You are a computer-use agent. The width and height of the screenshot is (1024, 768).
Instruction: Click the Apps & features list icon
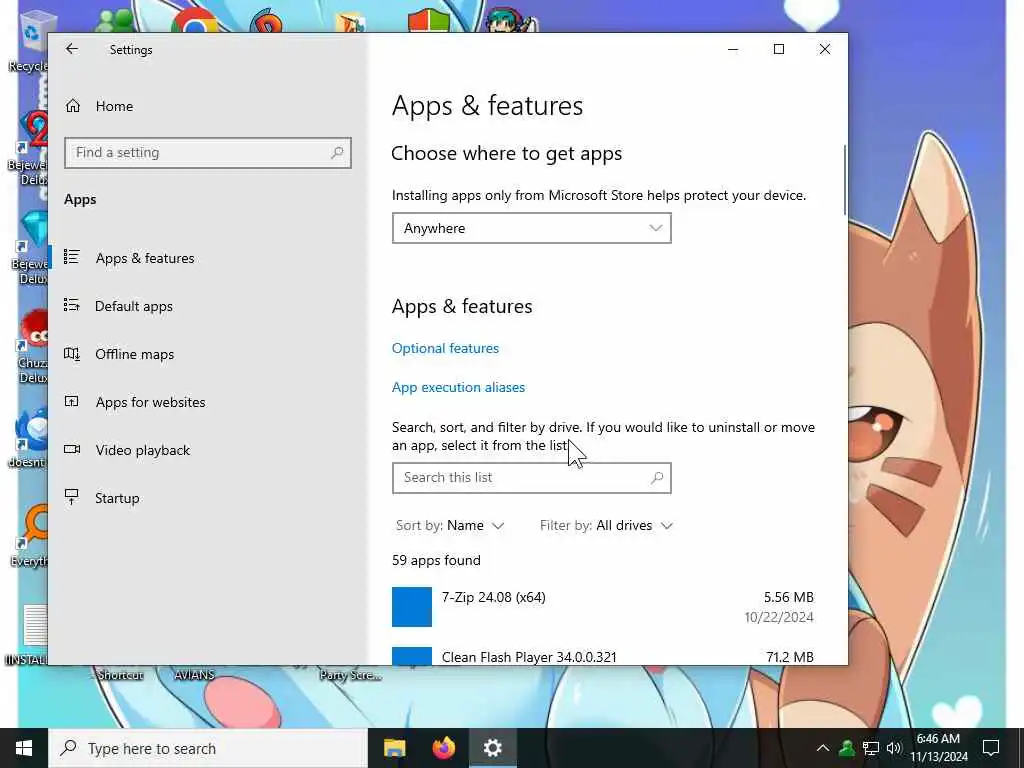(x=72, y=257)
